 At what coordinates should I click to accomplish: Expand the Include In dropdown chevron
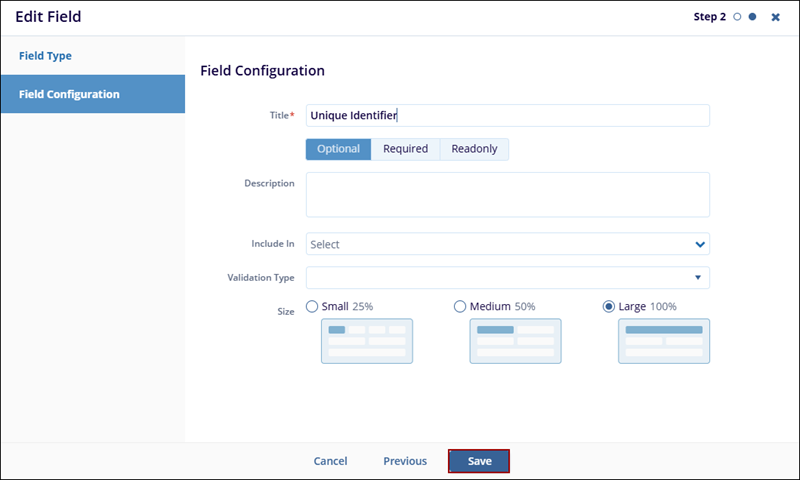tap(699, 244)
